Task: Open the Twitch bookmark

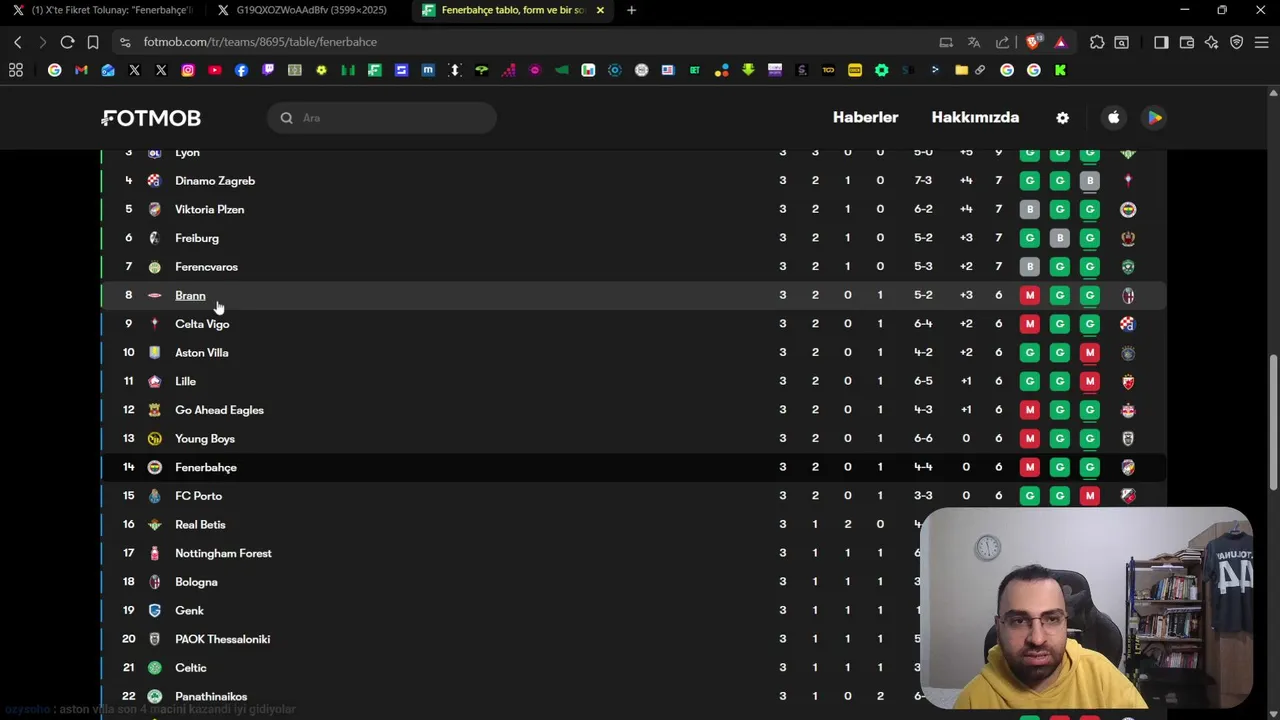Action: click(268, 70)
